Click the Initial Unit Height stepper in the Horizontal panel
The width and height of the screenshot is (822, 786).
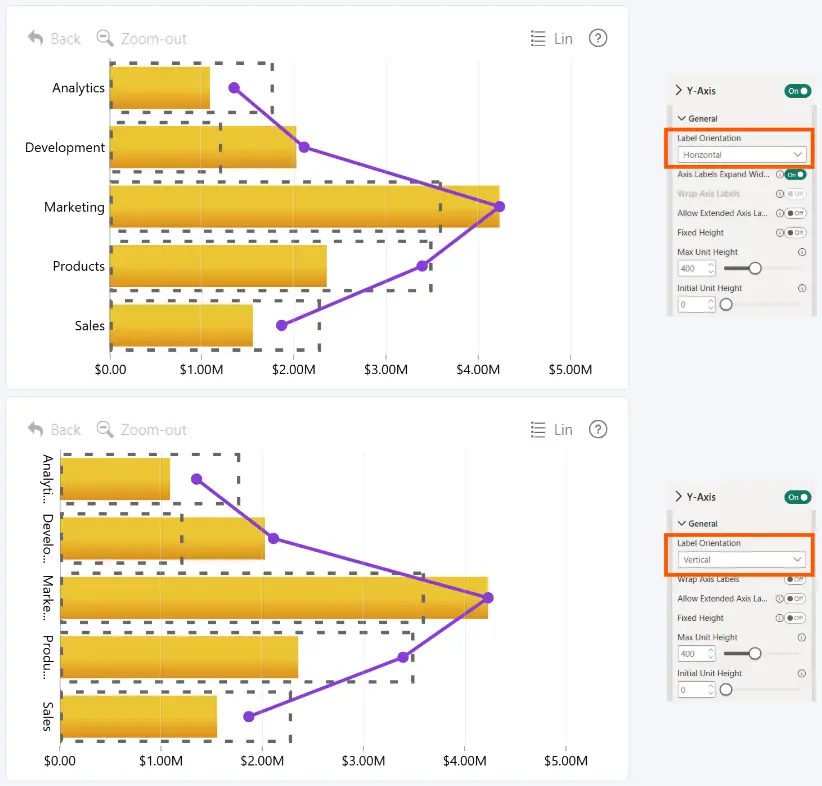click(x=711, y=305)
